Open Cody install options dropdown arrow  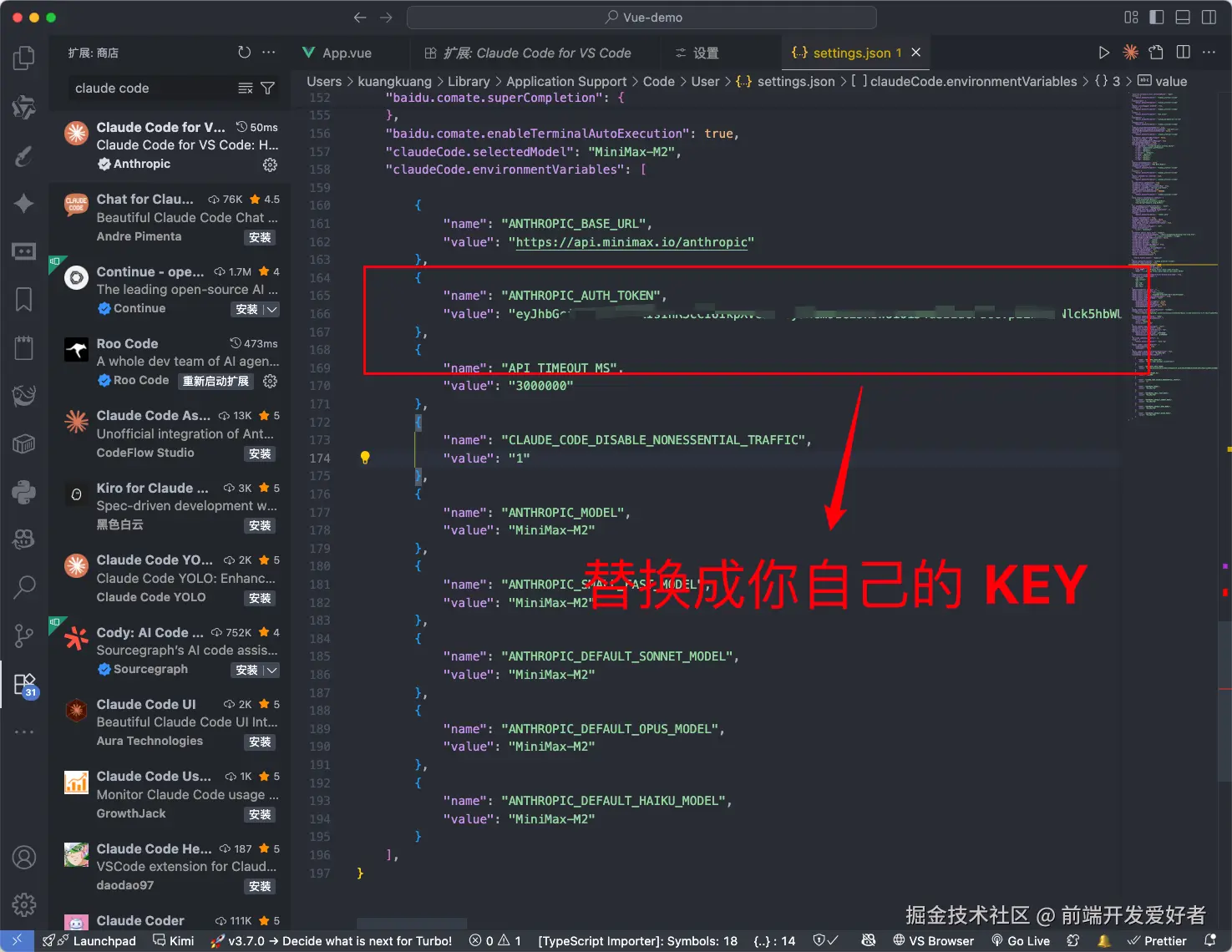click(x=271, y=671)
